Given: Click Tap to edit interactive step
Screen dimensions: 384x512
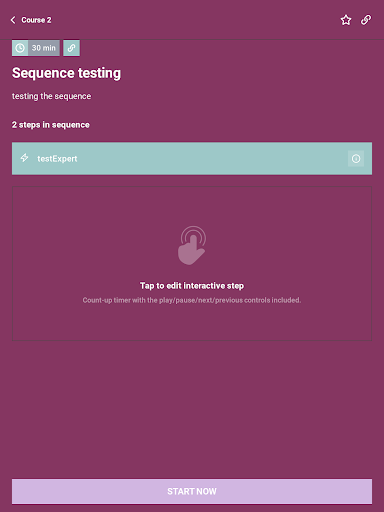Looking at the screenshot, I should (x=192, y=286).
